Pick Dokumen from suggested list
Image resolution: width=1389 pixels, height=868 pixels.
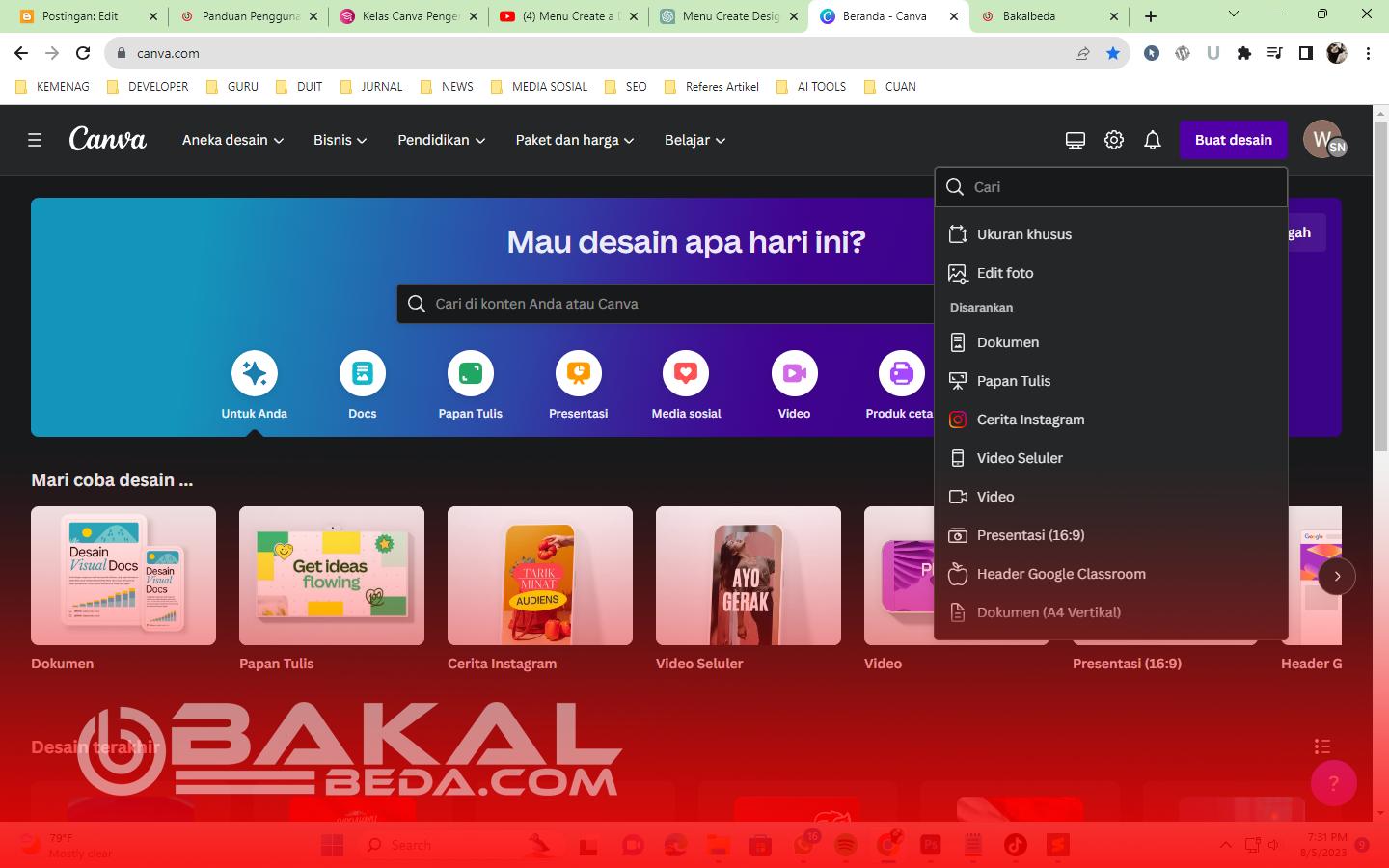(1111, 342)
